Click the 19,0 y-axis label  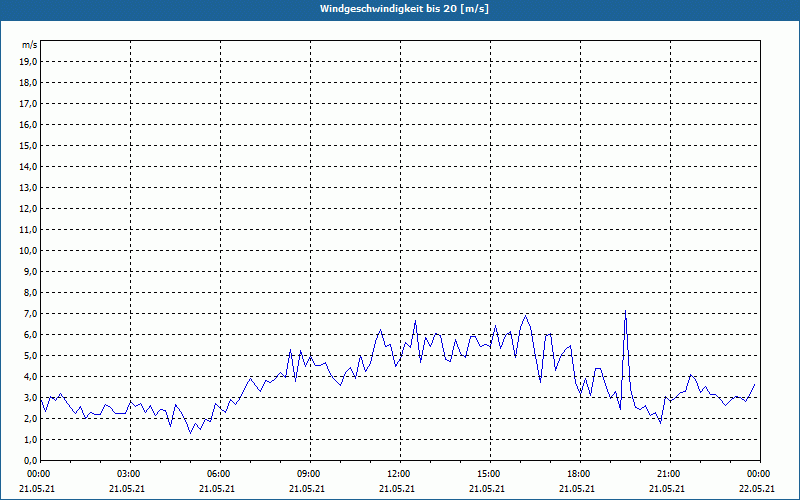point(27,62)
